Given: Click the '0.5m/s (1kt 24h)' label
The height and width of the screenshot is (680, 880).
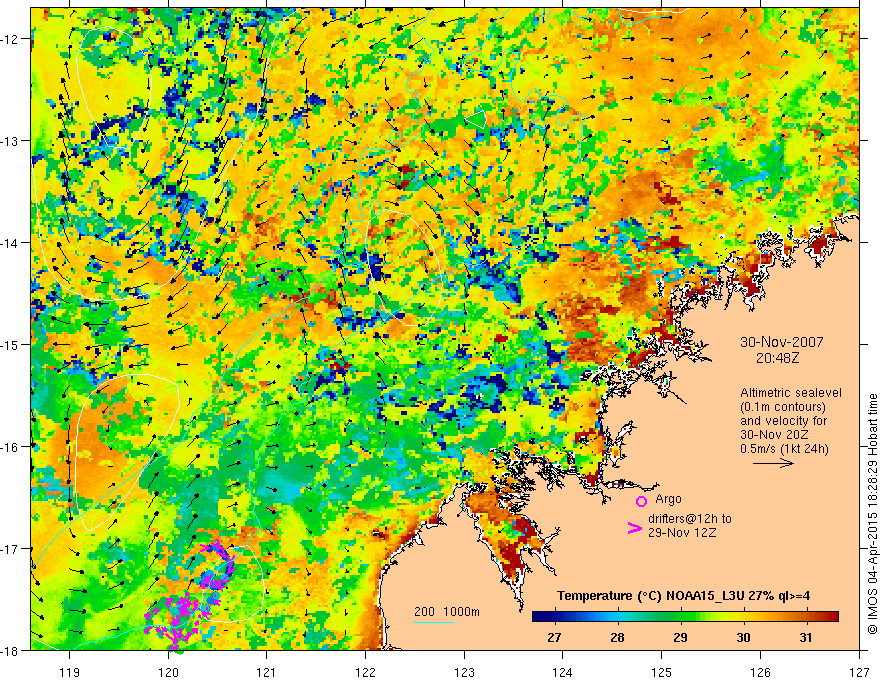Looking at the screenshot, I should click(x=784, y=448).
